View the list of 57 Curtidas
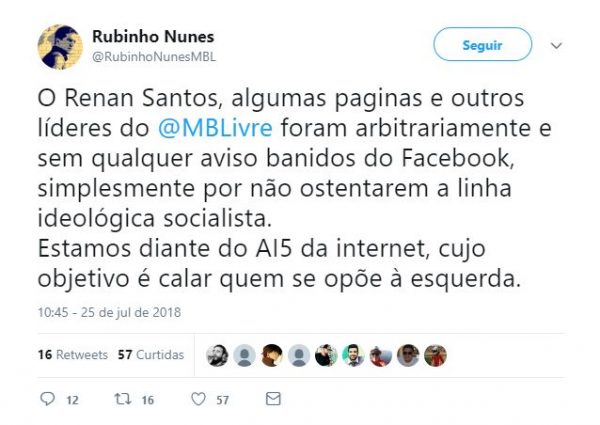 tap(151, 355)
